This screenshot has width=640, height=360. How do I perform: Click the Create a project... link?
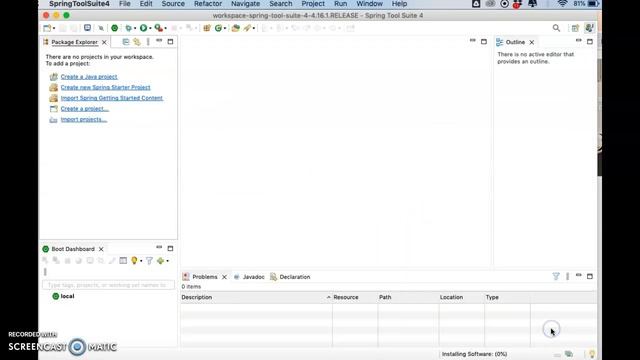coord(85,109)
